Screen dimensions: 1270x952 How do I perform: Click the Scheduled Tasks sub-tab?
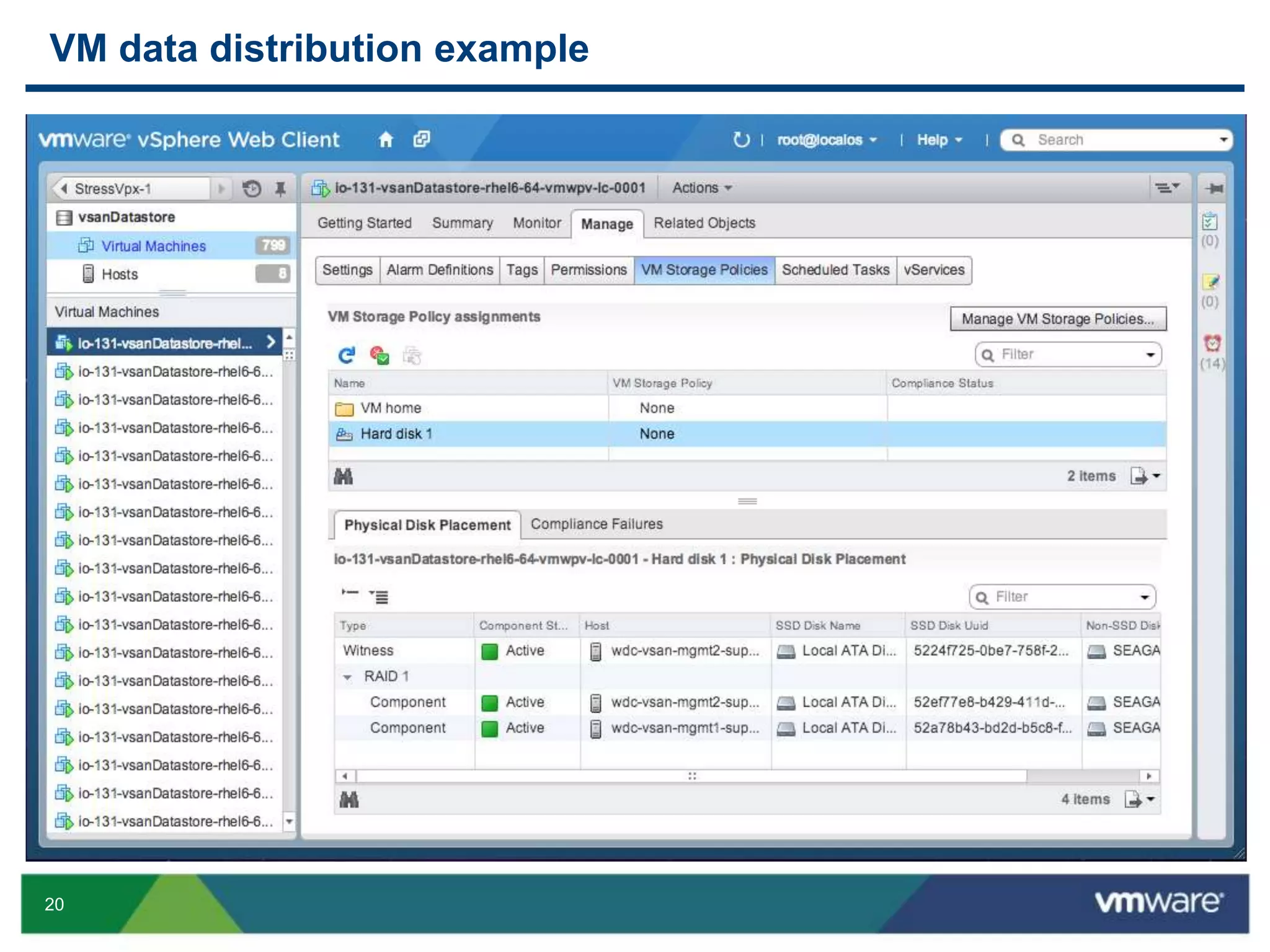click(835, 270)
